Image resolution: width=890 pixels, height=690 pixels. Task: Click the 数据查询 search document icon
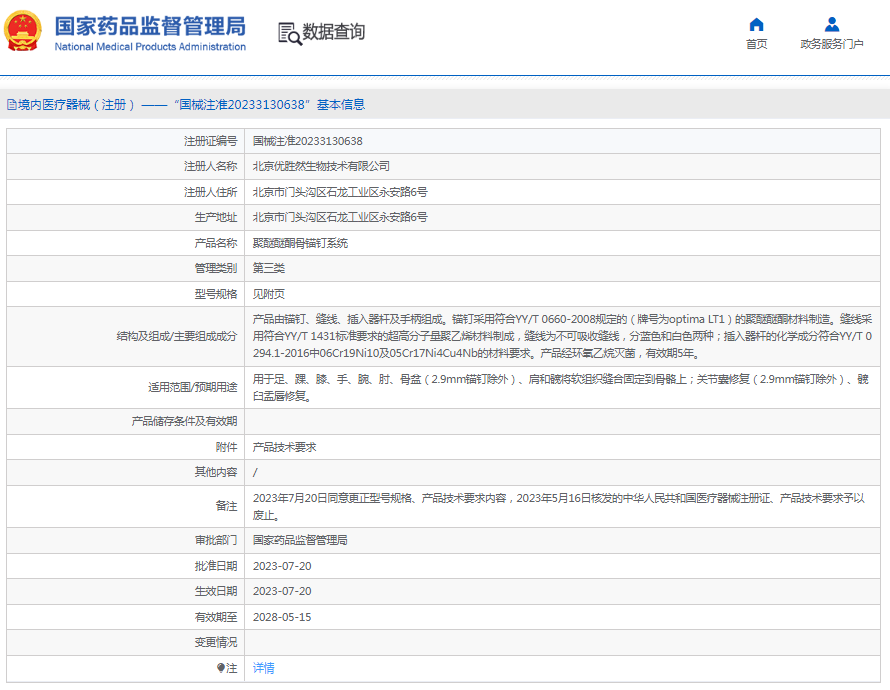pyautogui.click(x=289, y=33)
